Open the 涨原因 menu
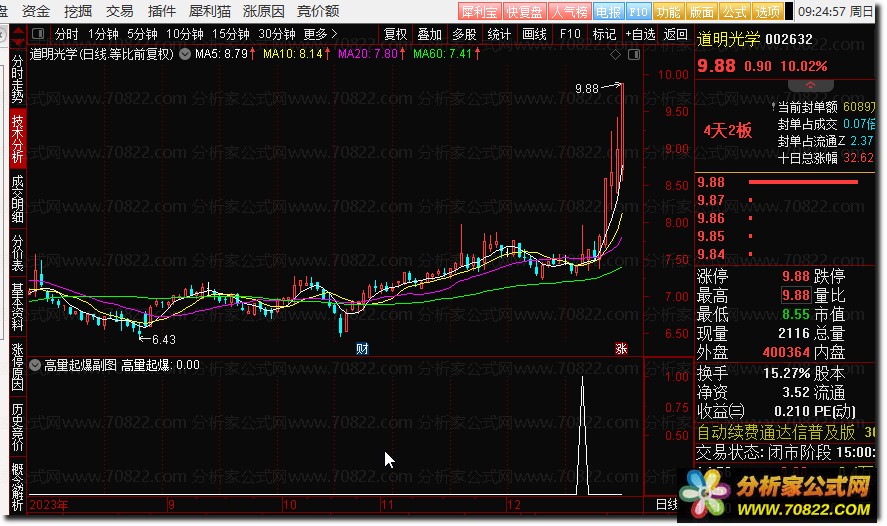Screen dimensions: 887x526 [264, 11]
